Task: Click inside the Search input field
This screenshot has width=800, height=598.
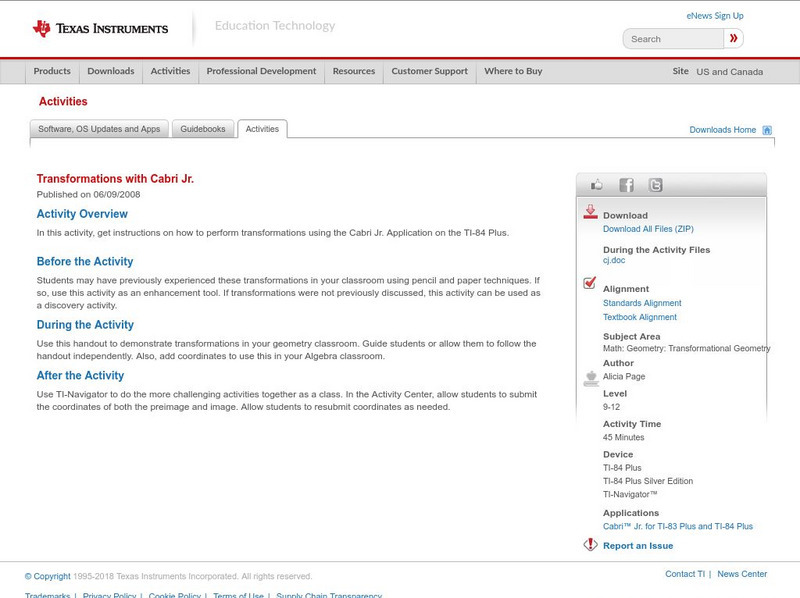Action: click(x=674, y=39)
